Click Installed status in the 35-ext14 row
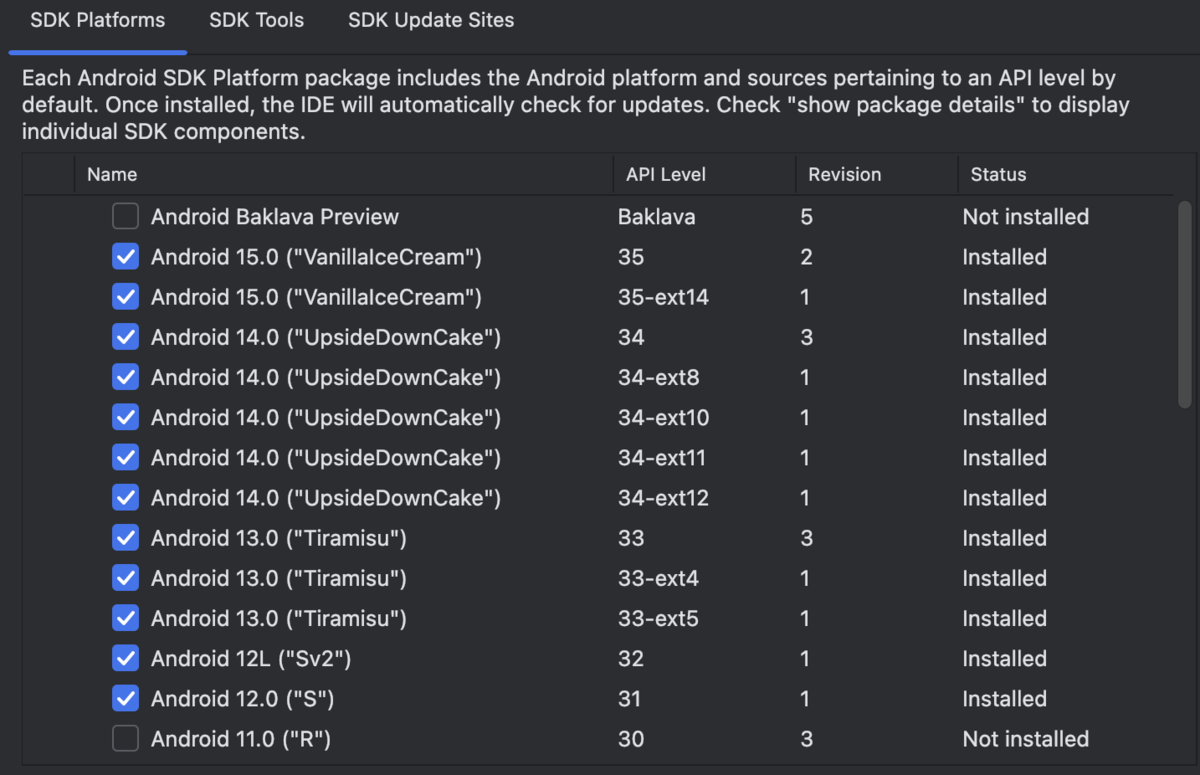The width and height of the screenshot is (1200, 775). (x=1004, y=297)
